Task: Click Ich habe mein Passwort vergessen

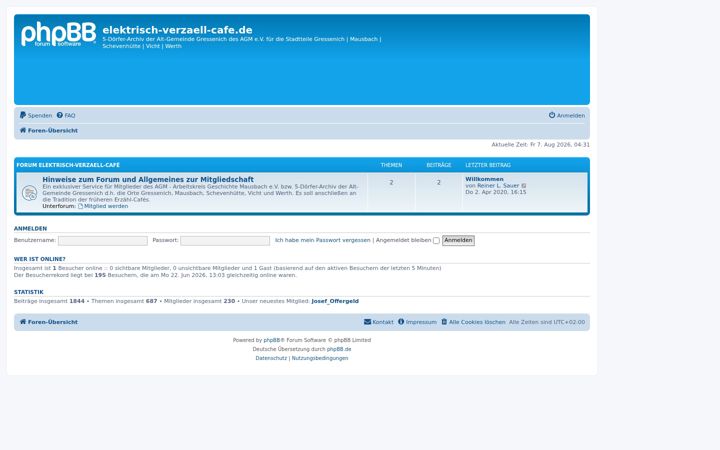Action: [x=322, y=240]
